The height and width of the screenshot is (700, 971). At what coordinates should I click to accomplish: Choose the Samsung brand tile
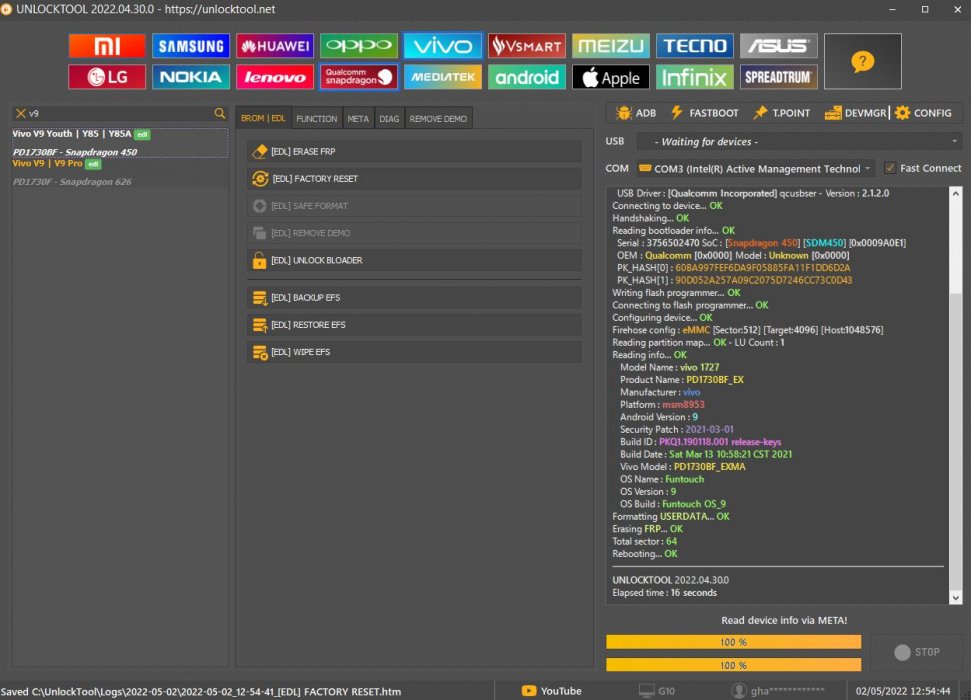(191, 46)
